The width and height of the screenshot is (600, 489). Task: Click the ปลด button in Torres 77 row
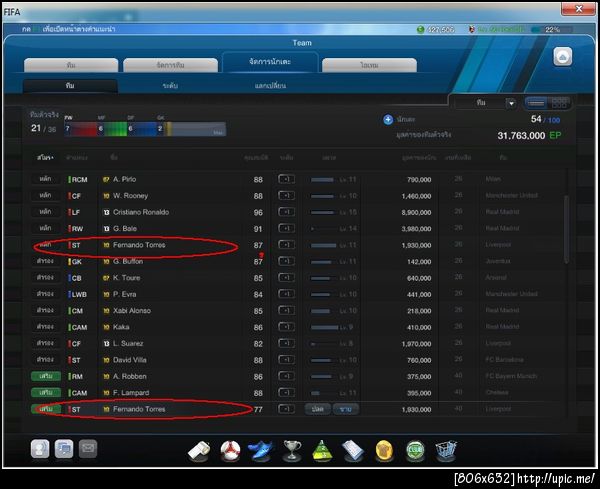[318, 409]
